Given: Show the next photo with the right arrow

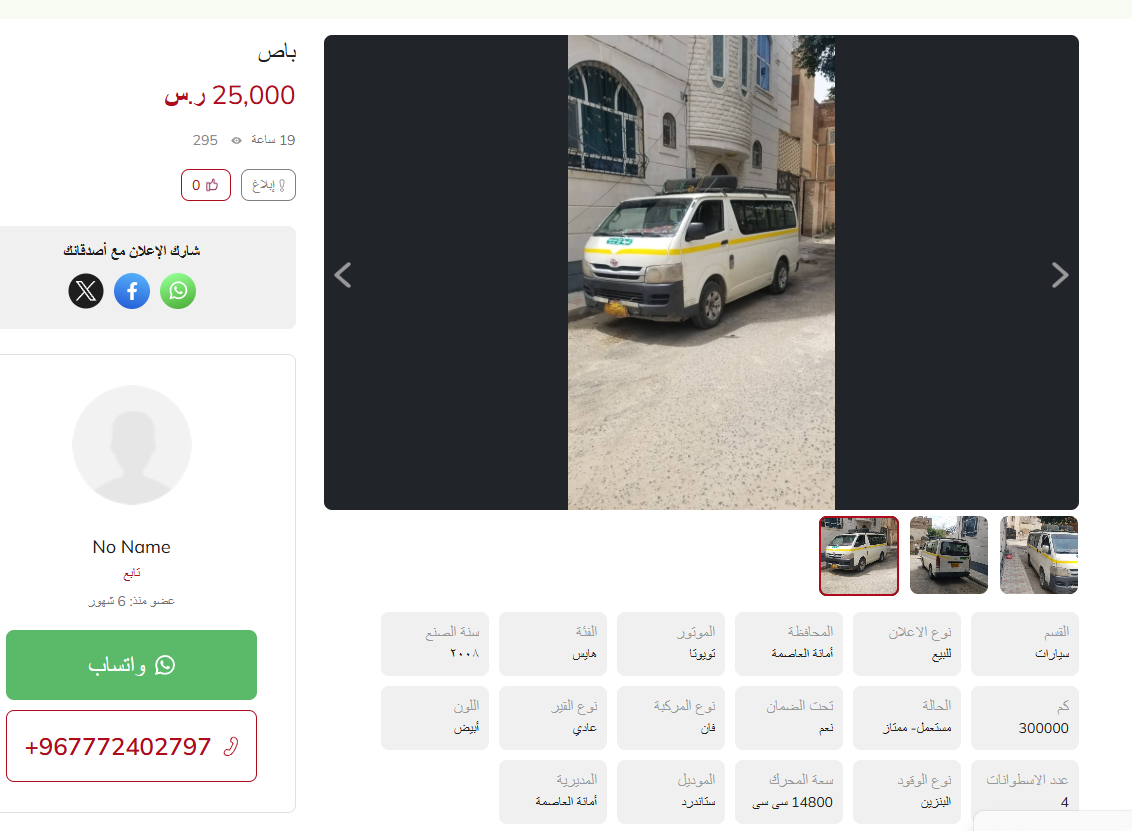Looking at the screenshot, I should (x=1059, y=275).
